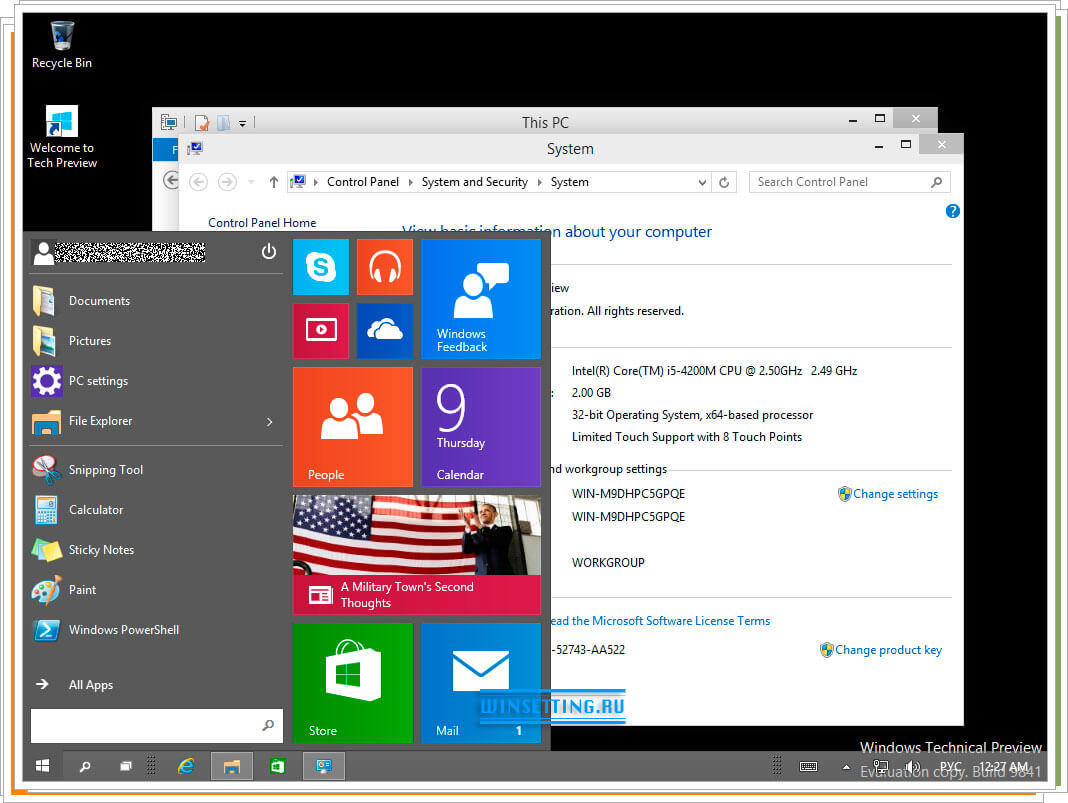Open the Store tile
The height and width of the screenshot is (803, 1068).
click(x=352, y=683)
